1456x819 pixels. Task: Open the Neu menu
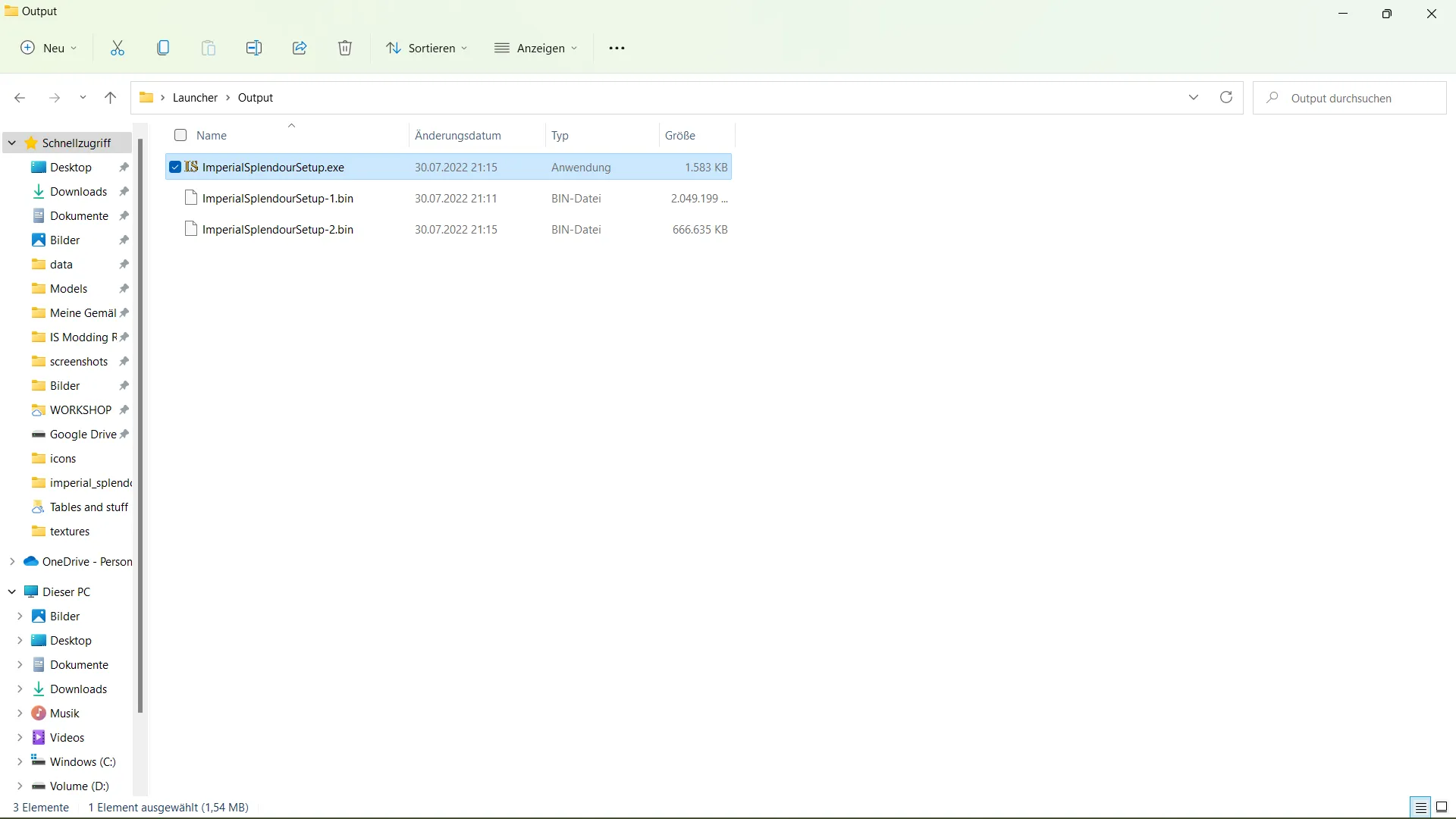[49, 49]
